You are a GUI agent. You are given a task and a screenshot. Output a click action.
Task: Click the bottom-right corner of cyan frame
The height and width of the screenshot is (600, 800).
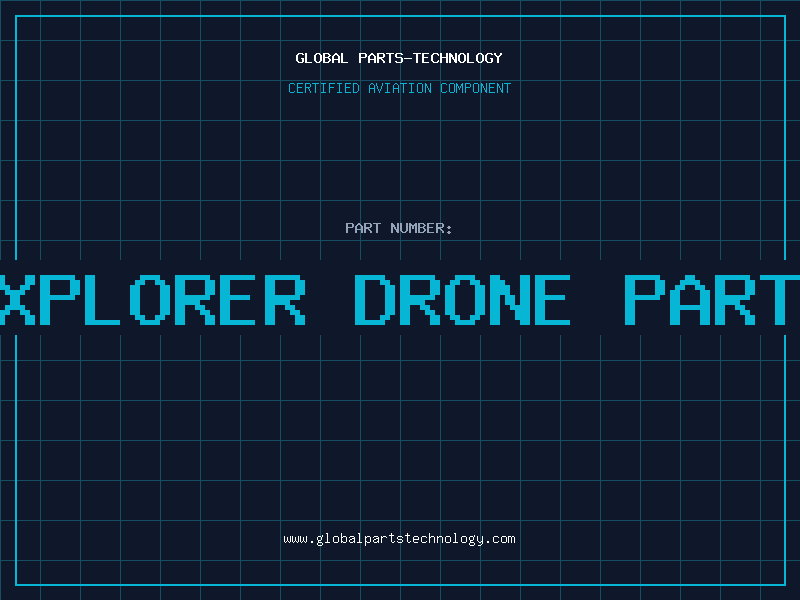785,585
